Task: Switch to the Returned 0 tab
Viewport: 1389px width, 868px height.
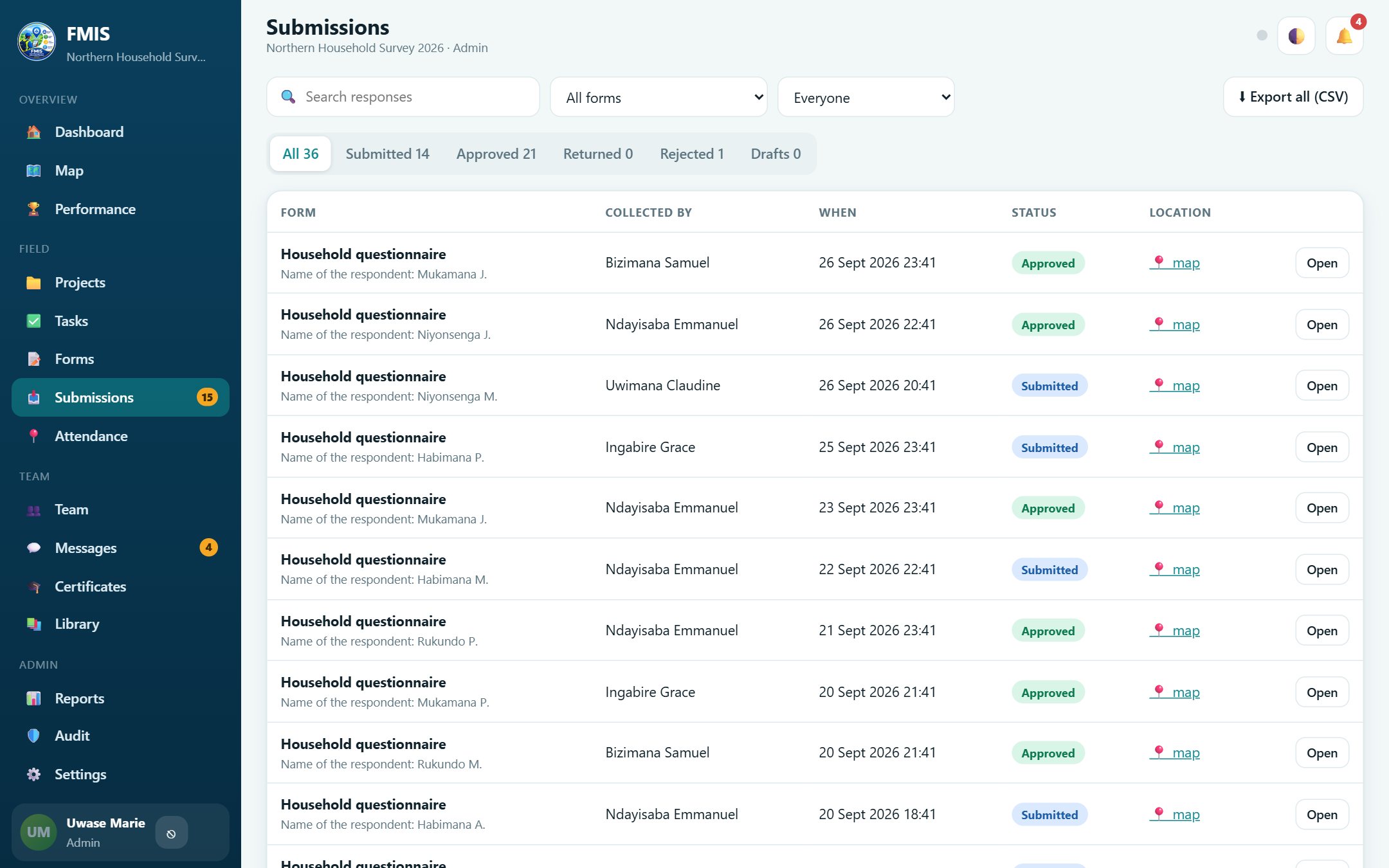Action: [598, 154]
